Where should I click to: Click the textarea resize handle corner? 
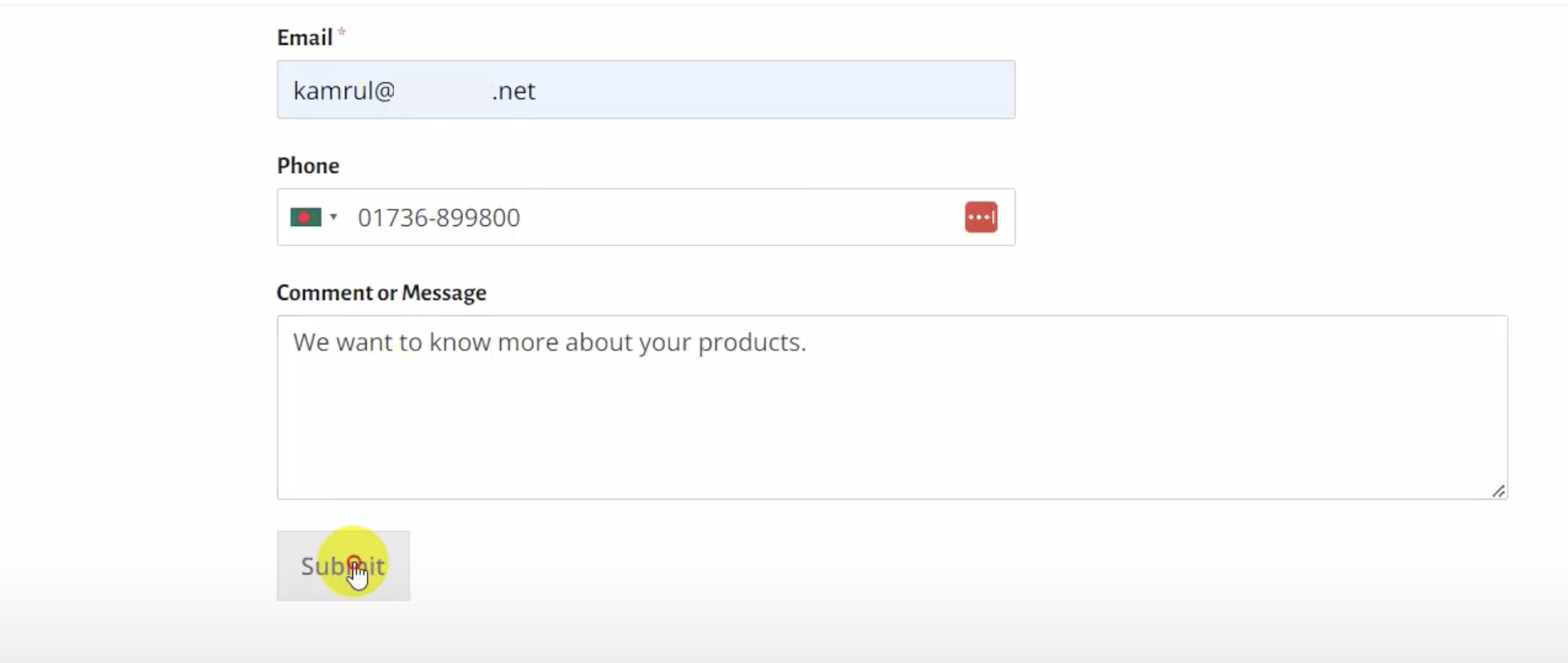pyautogui.click(x=1498, y=491)
